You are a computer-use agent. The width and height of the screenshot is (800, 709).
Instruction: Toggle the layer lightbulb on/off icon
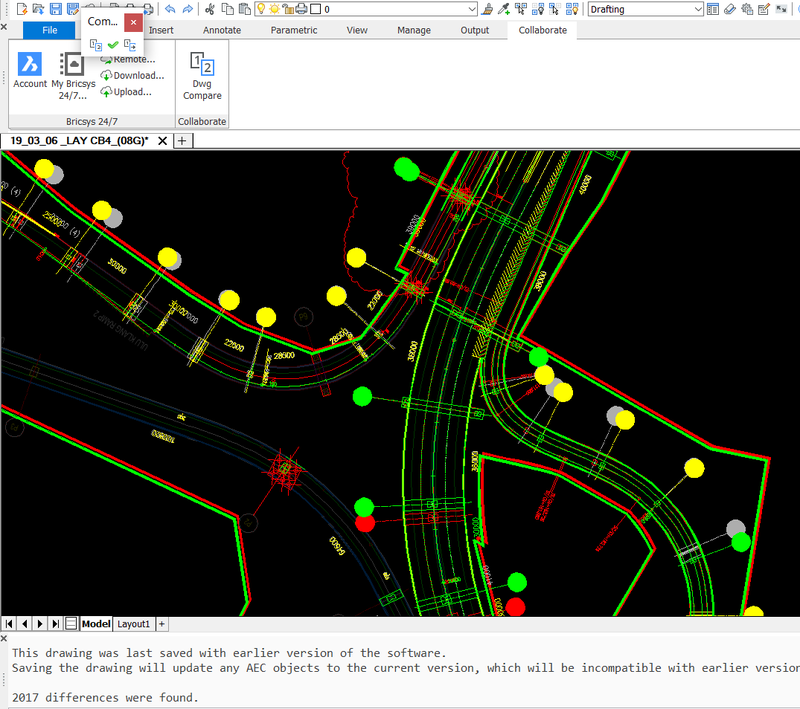tap(261, 9)
